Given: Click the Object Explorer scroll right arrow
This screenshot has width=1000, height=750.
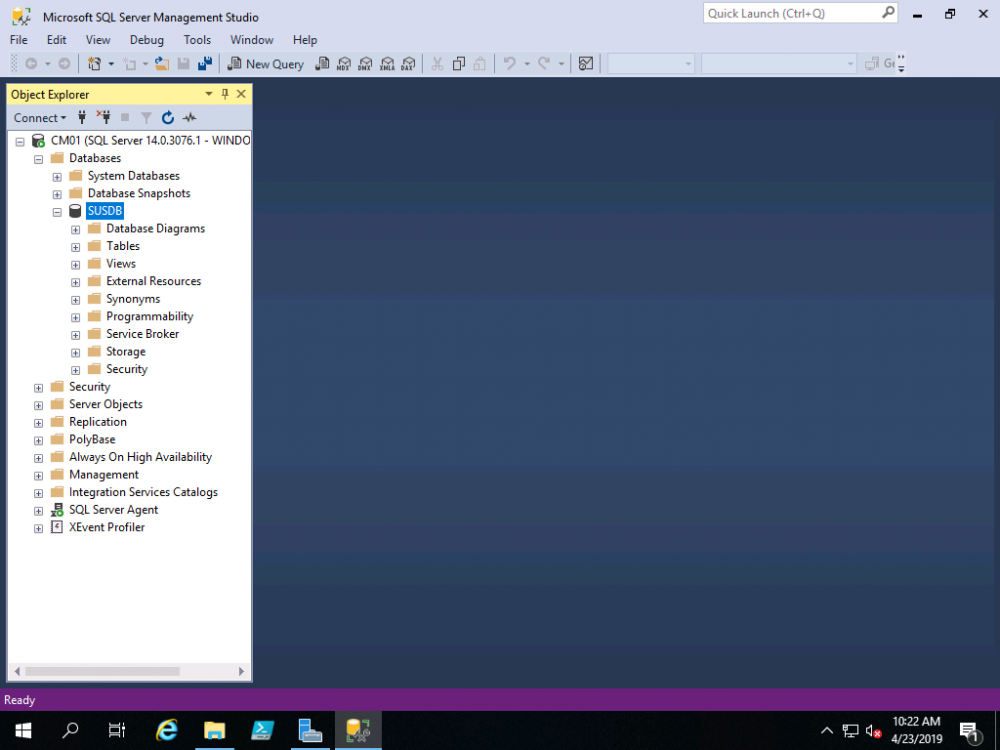Looking at the screenshot, I should click(241, 671).
